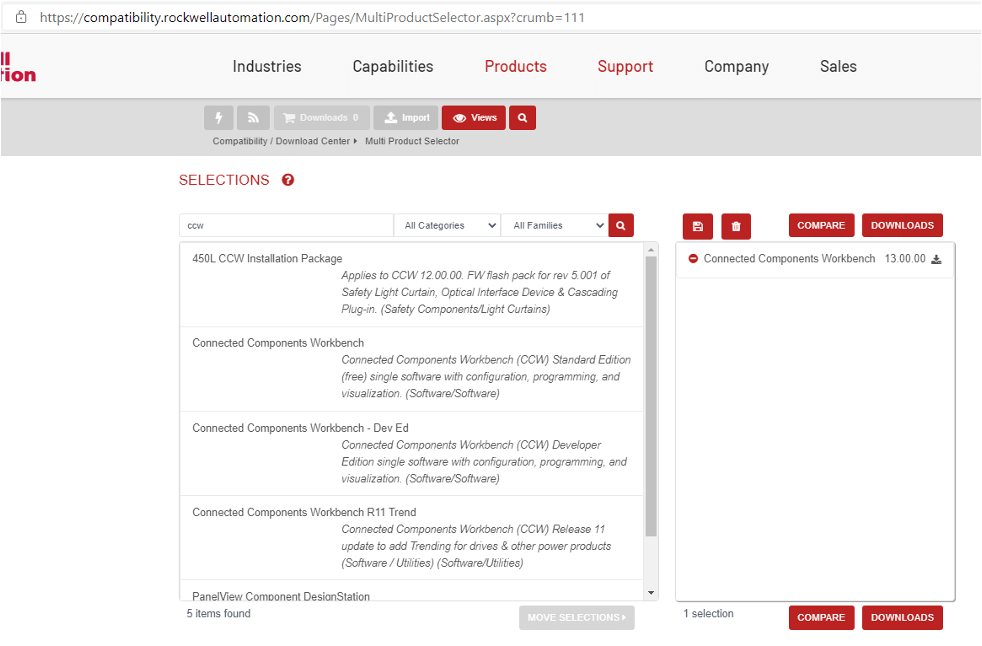Select 450L CCW Installation Package result
The image size is (982, 646).
tap(411, 284)
